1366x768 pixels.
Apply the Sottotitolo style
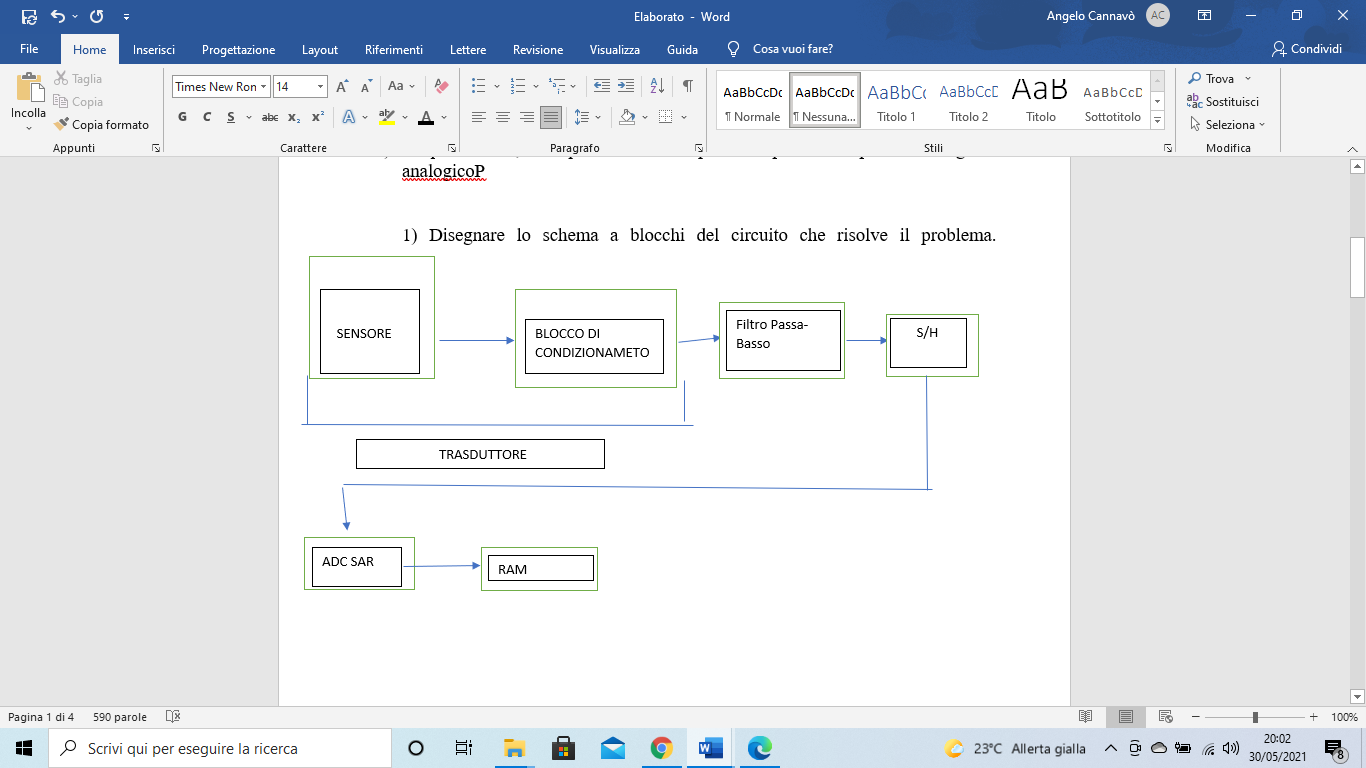point(1113,101)
